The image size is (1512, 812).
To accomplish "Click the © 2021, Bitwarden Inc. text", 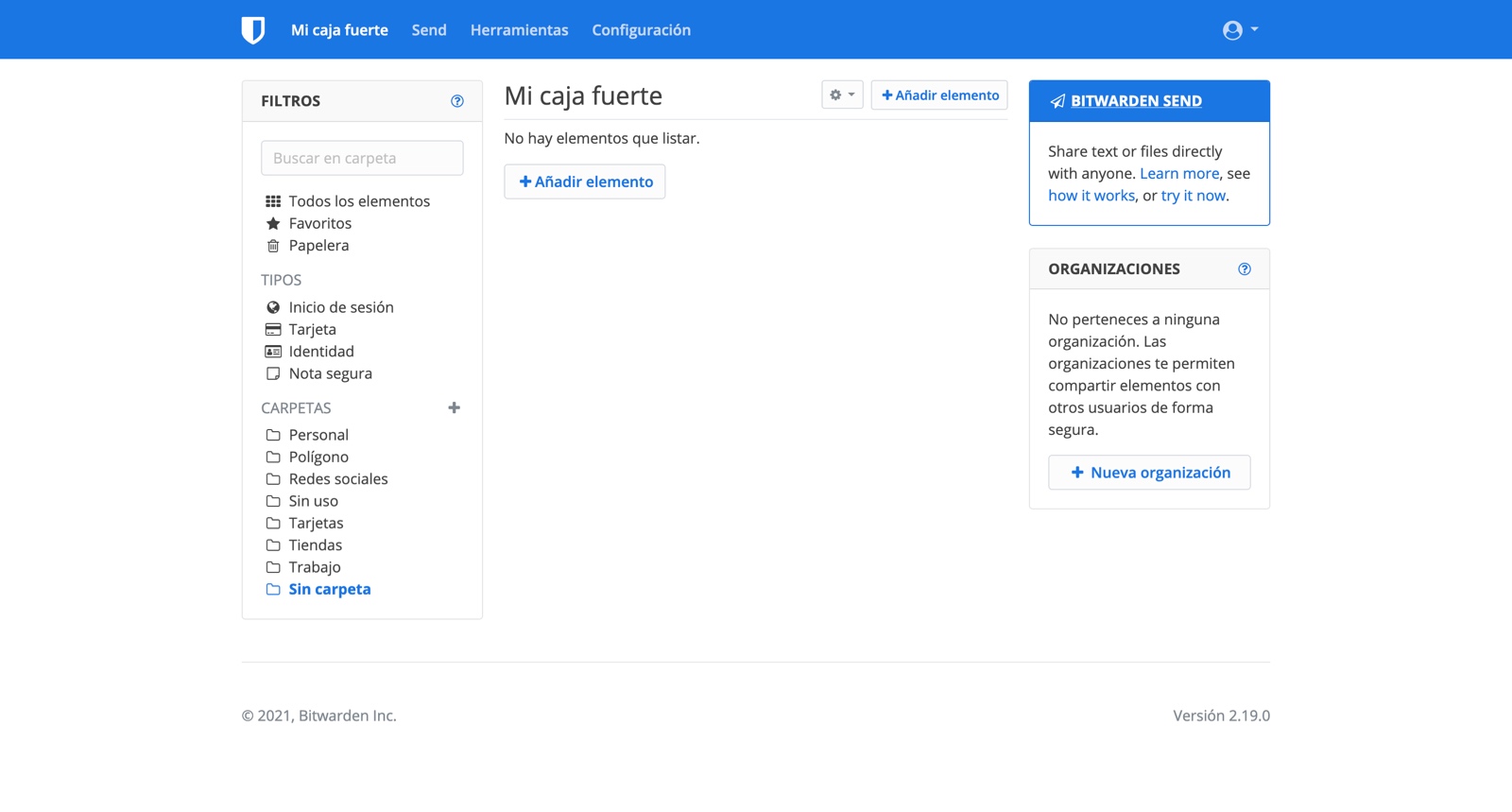I will pyautogui.click(x=319, y=716).
